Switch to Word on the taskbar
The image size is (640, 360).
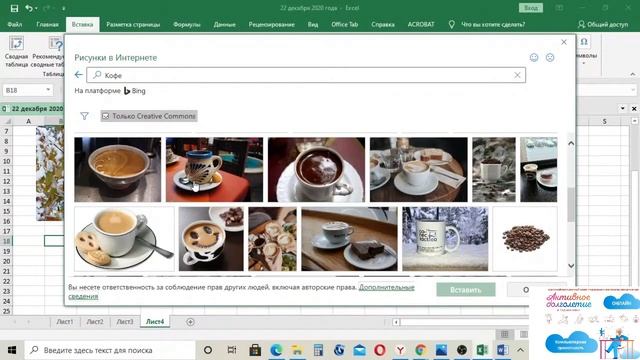click(502, 350)
